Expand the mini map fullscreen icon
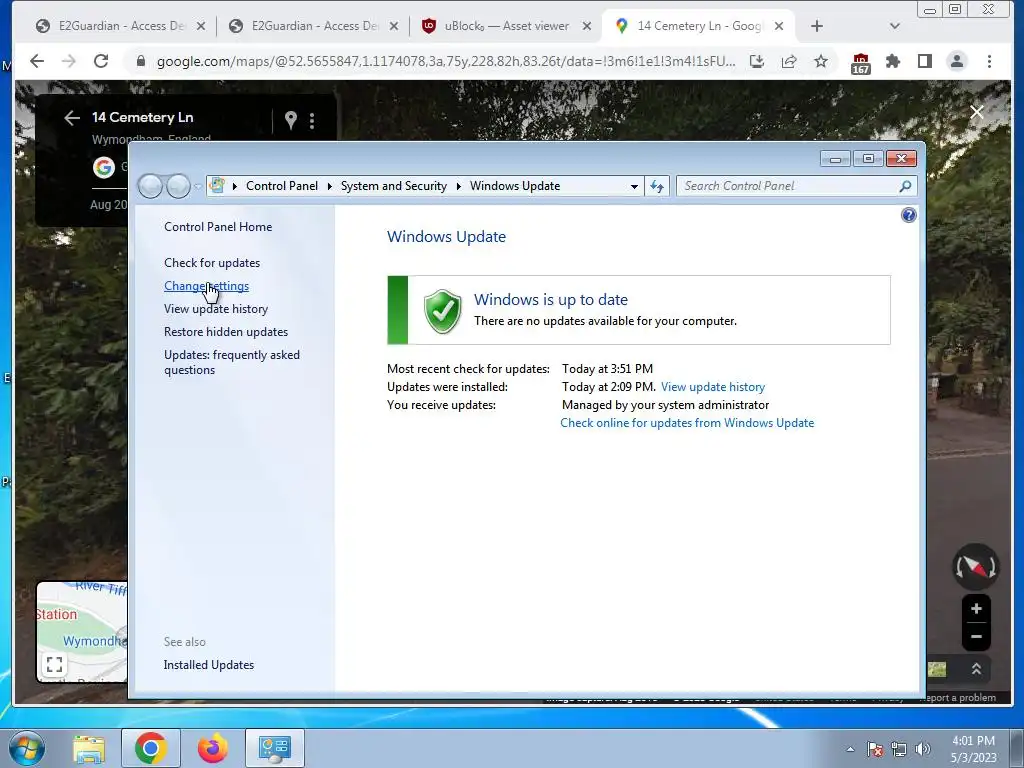This screenshot has height=768, width=1024. [54, 665]
